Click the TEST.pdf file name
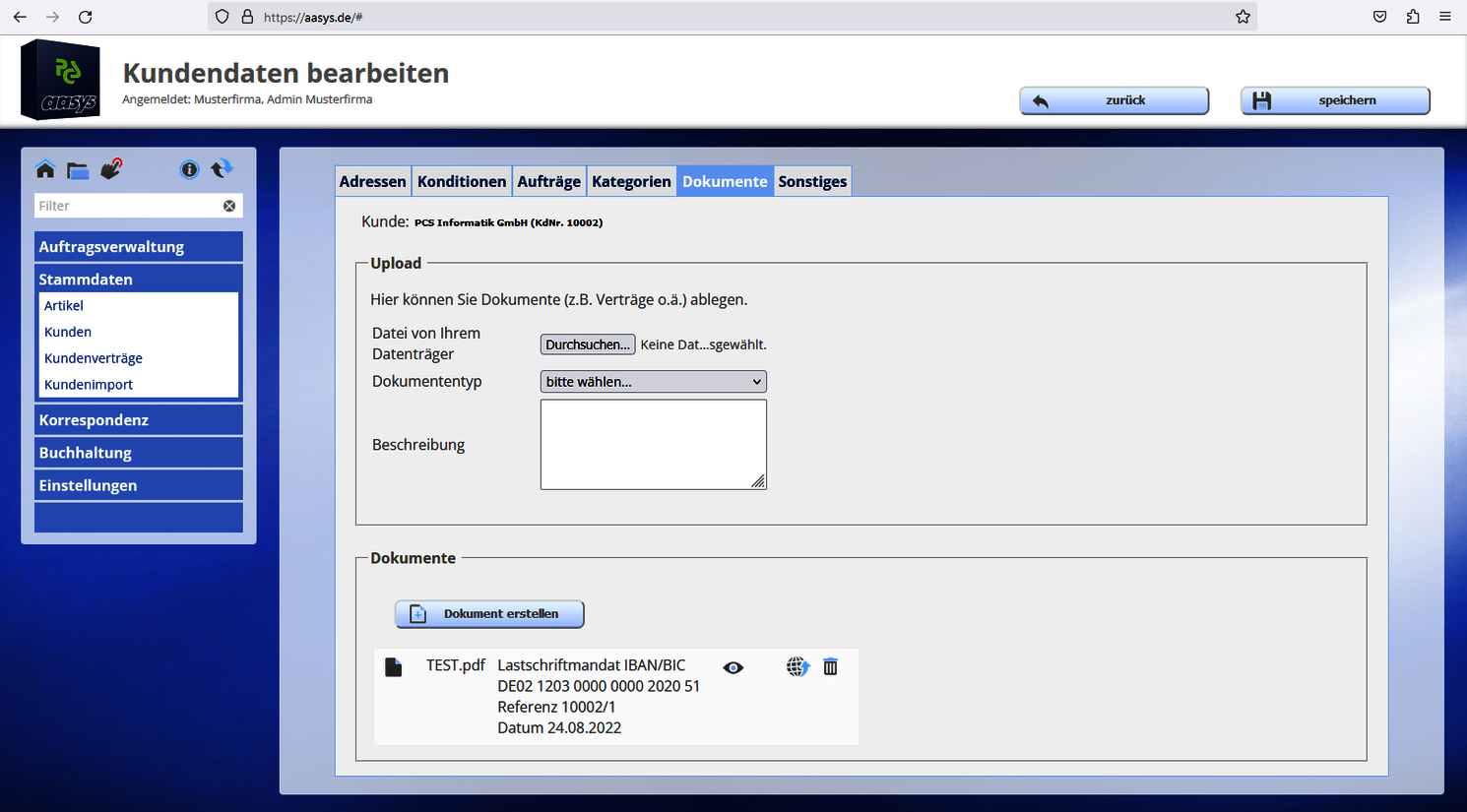 tap(456, 665)
